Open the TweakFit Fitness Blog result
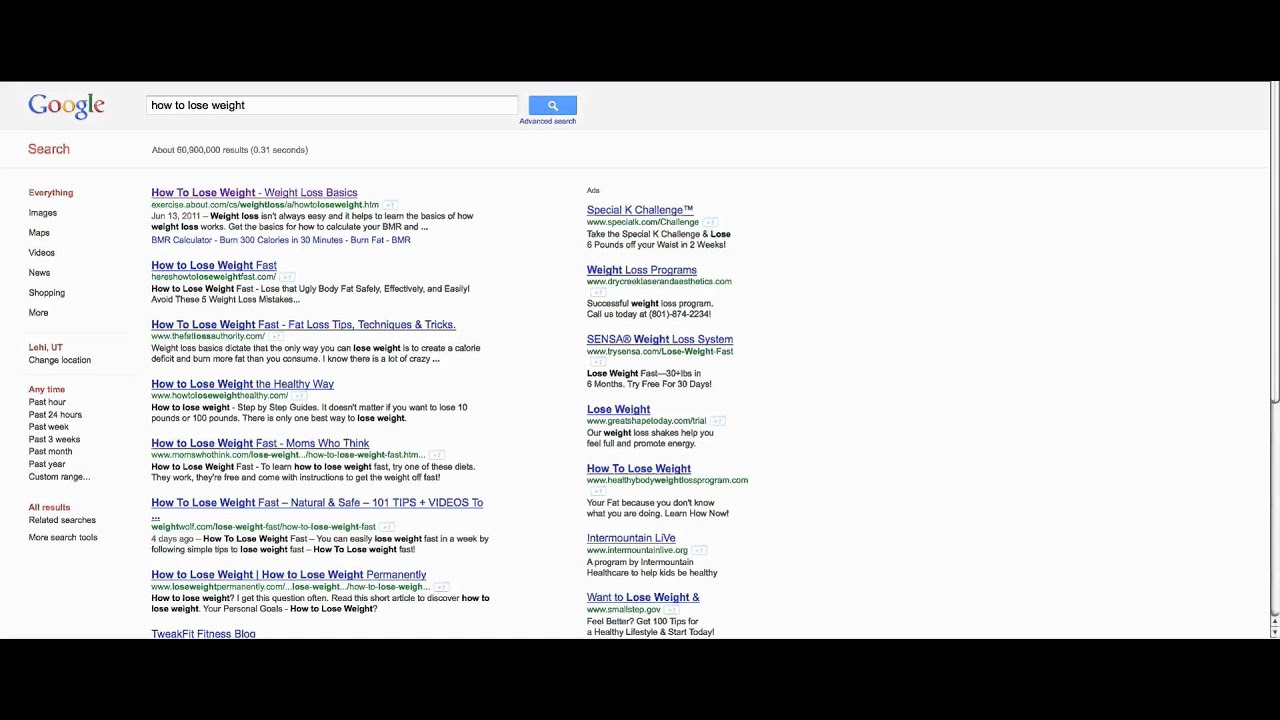This screenshot has width=1280, height=720. [203, 633]
